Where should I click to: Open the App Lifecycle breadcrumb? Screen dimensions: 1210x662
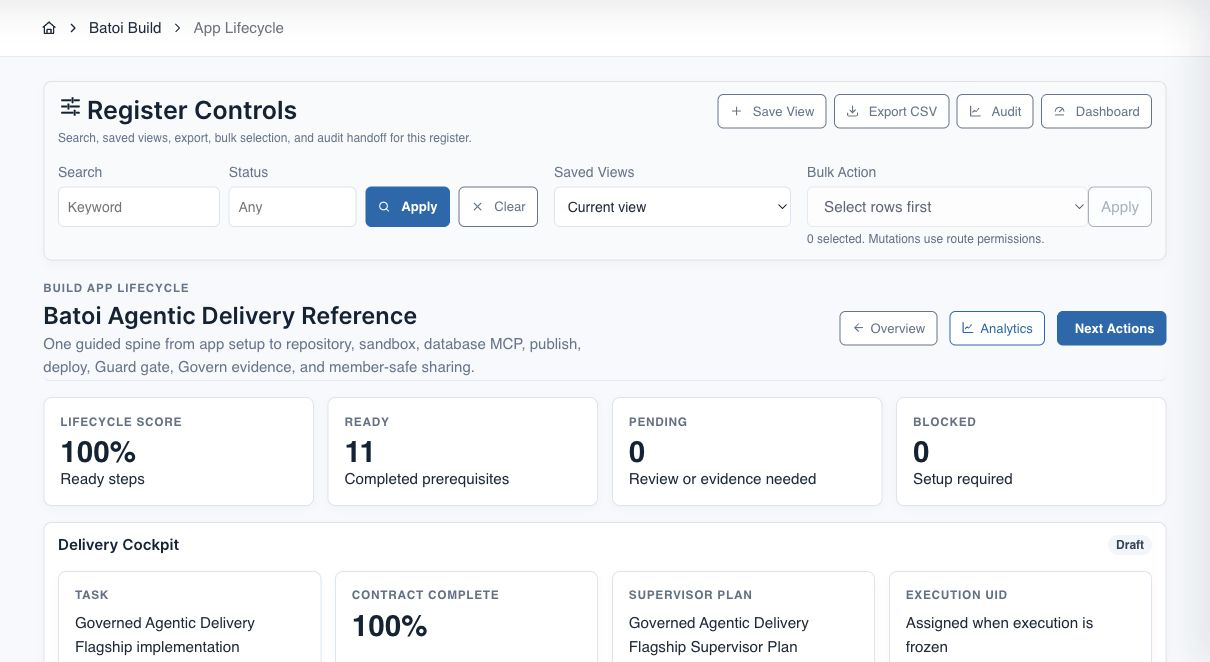click(x=239, y=28)
